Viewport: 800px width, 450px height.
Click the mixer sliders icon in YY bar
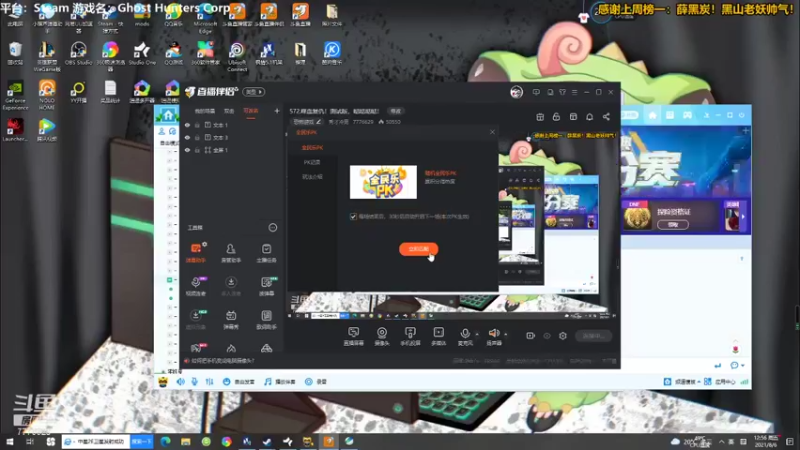coord(209,382)
